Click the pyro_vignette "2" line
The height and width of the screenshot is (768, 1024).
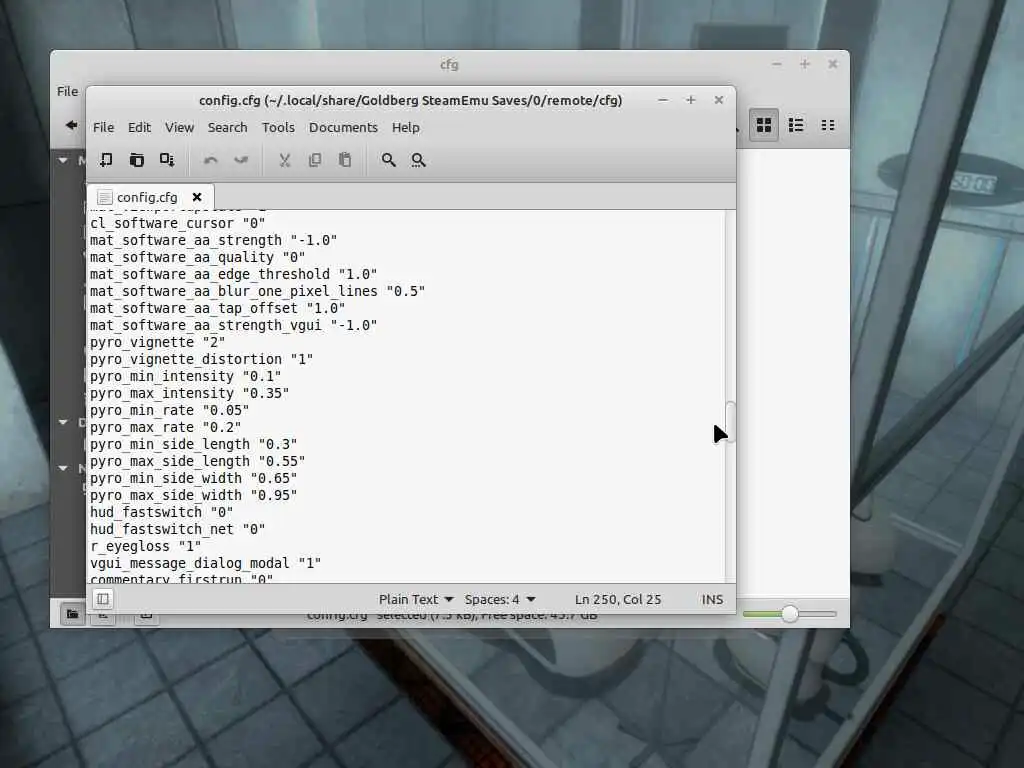click(x=157, y=342)
